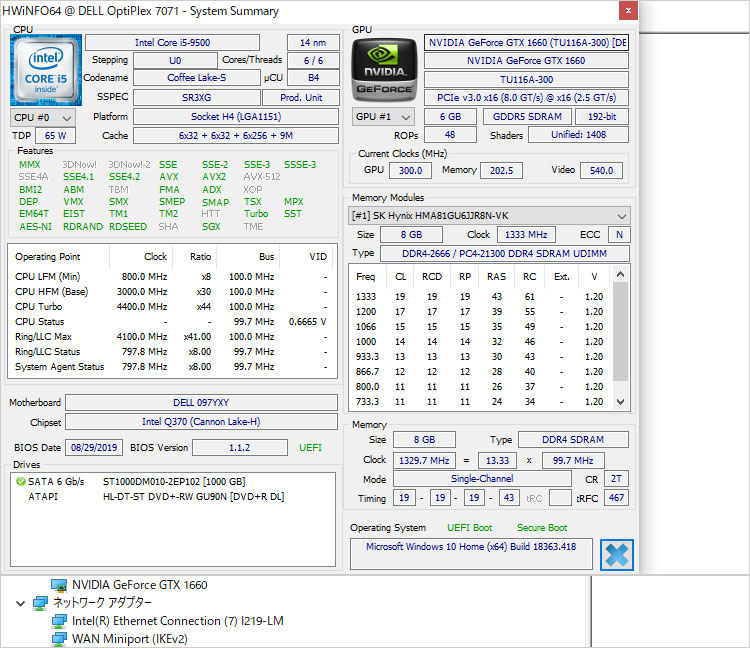Click the tRFC 467 value field
Image resolution: width=750 pixels, height=648 pixels.
pos(616,498)
